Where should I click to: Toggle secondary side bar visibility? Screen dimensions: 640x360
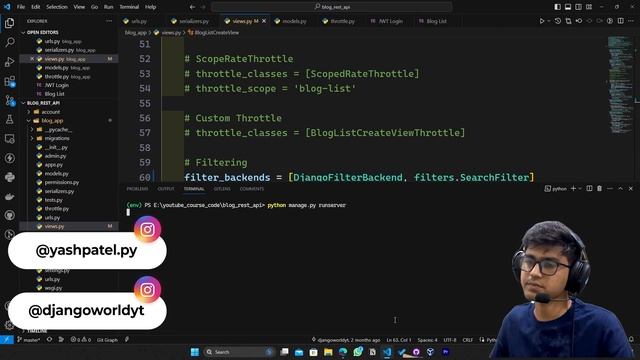(x=578, y=7)
